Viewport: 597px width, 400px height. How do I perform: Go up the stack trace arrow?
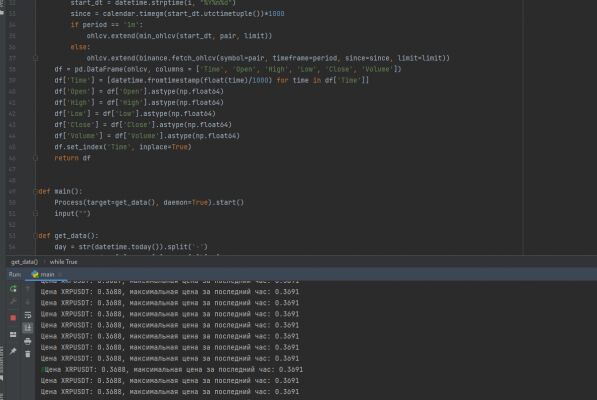tap(28, 289)
